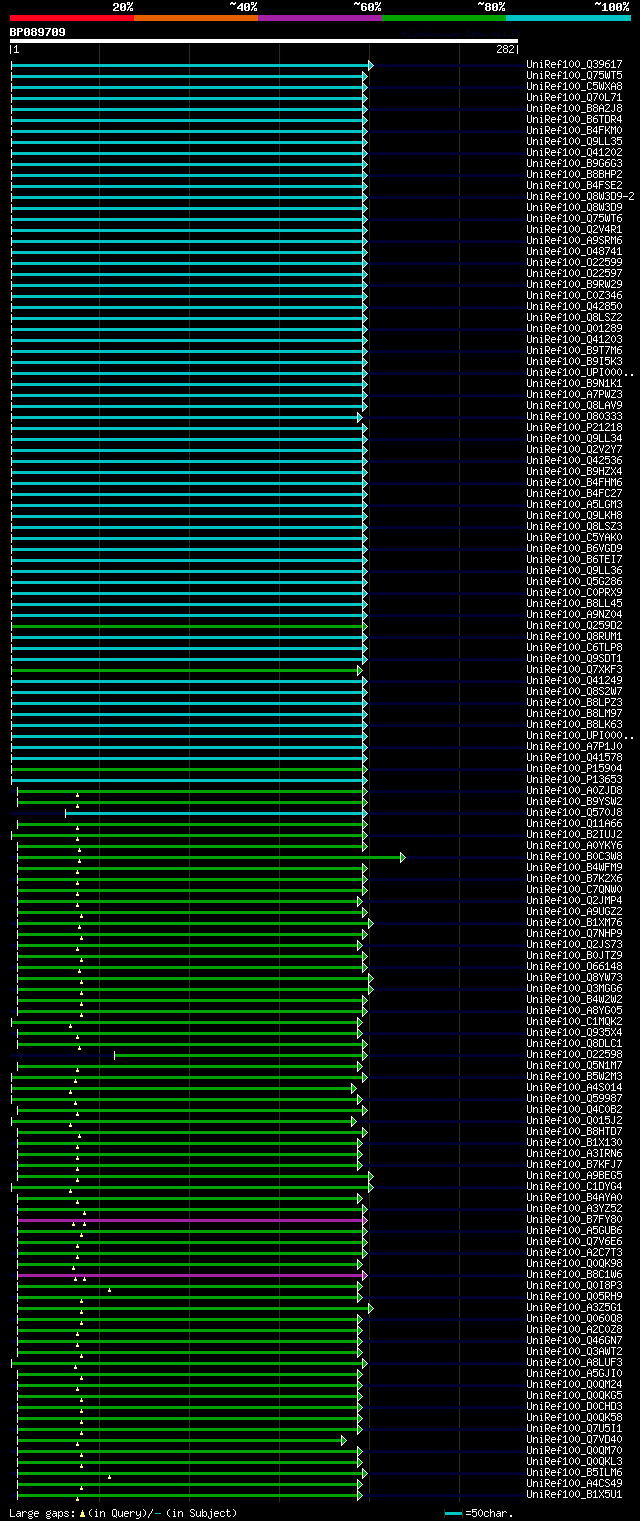Image resolution: width=640 pixels, height=1521 pixels.
Task: Select label UniRef100_C5YAK0
Action: [x=574, y=538]
